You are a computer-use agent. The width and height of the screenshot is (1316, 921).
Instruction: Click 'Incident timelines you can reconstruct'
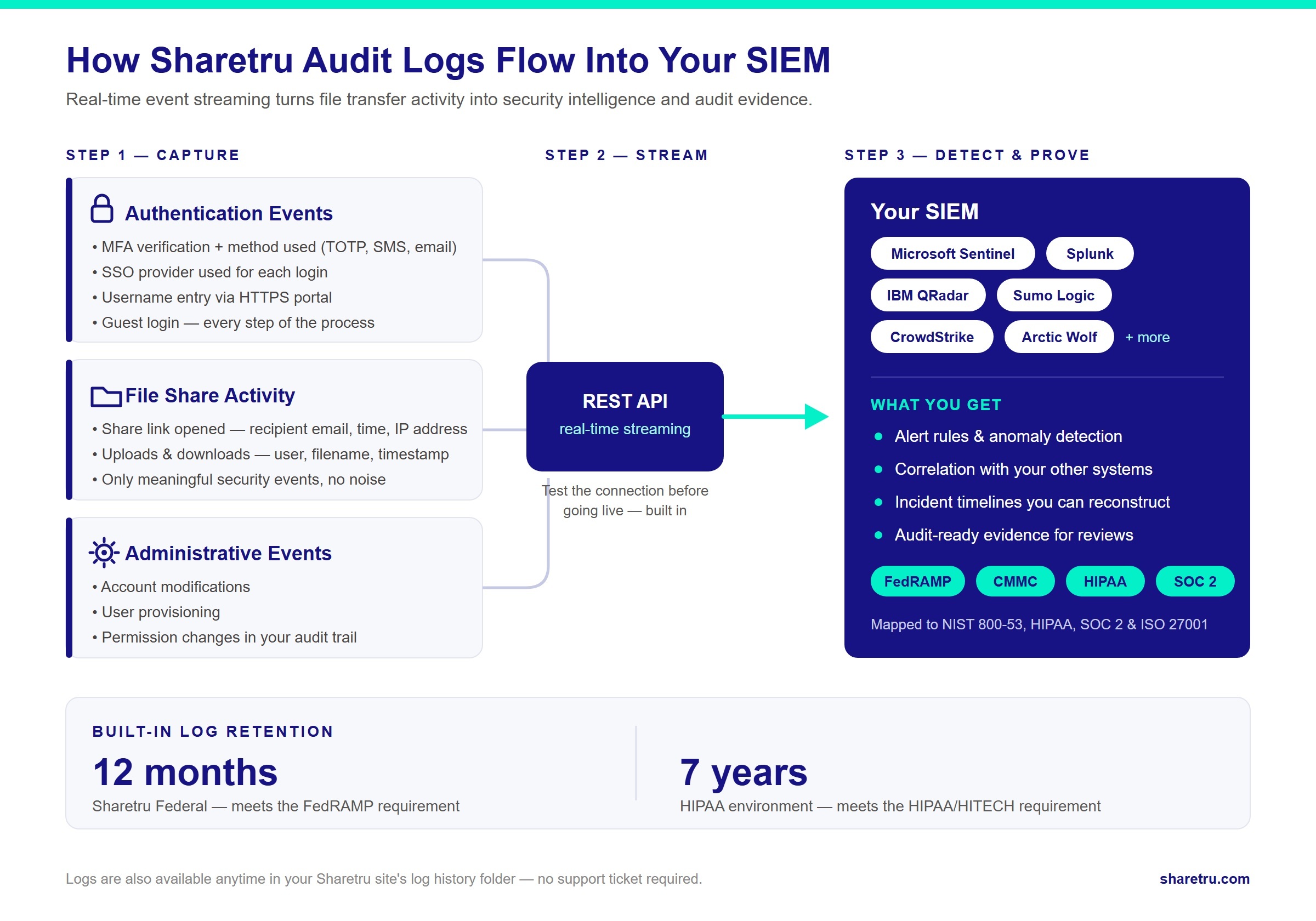[x=1032, y=502]
